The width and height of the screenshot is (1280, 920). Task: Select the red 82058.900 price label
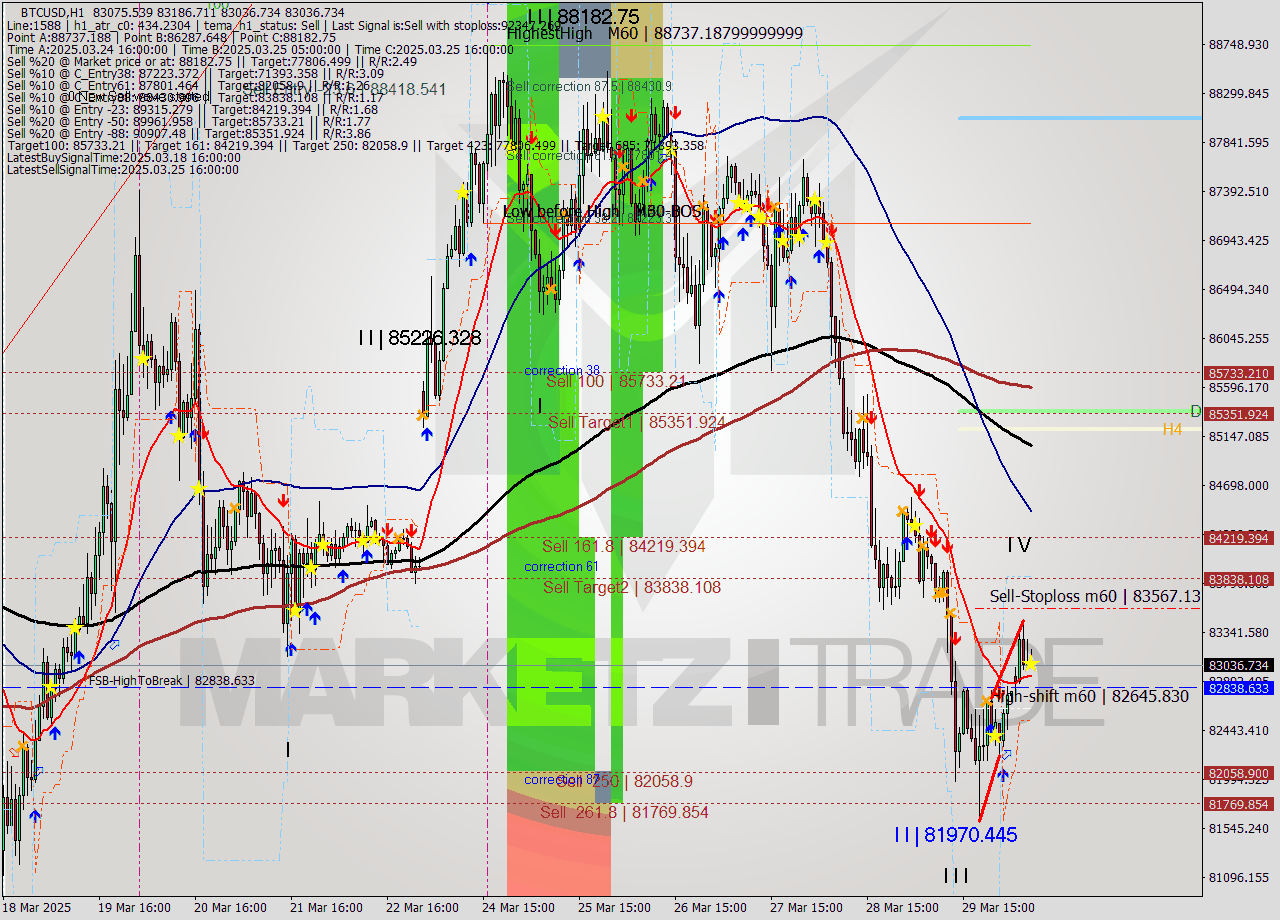coord(1237,773)
